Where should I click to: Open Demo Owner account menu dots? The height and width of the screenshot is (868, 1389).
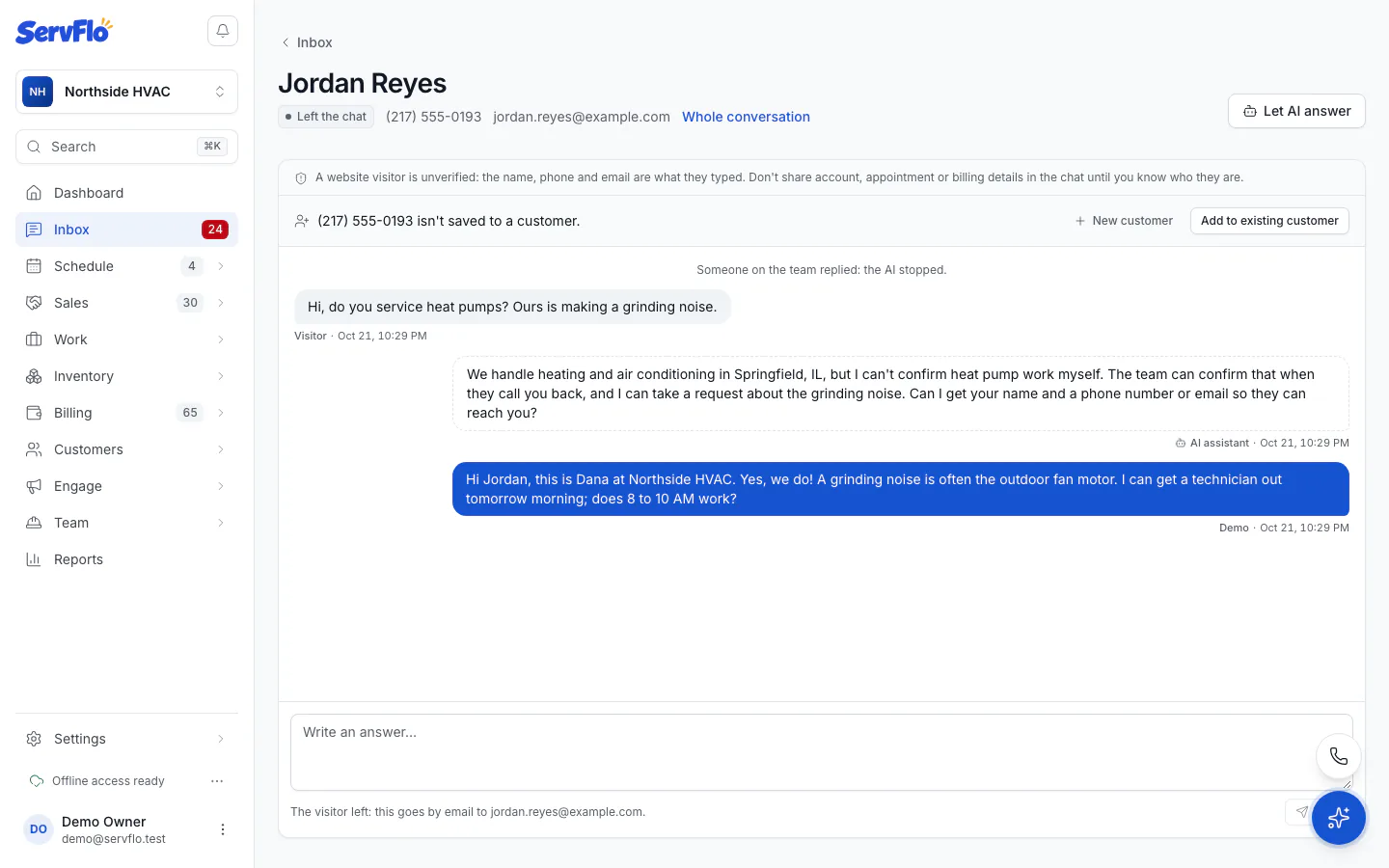223,829
